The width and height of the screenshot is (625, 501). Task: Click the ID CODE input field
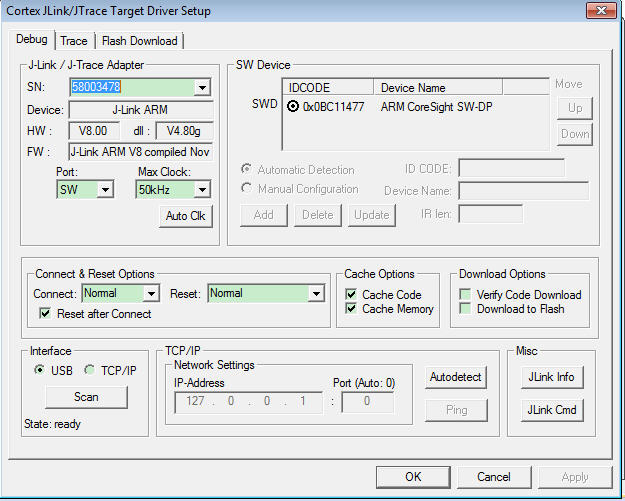pyautogui.click(x=511, y=168)
